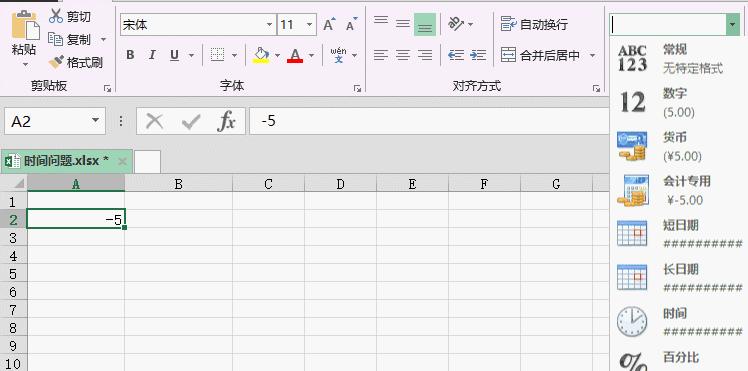Toggle 自动换行 wrap text
748x371 pixels.
pos(534,24)
